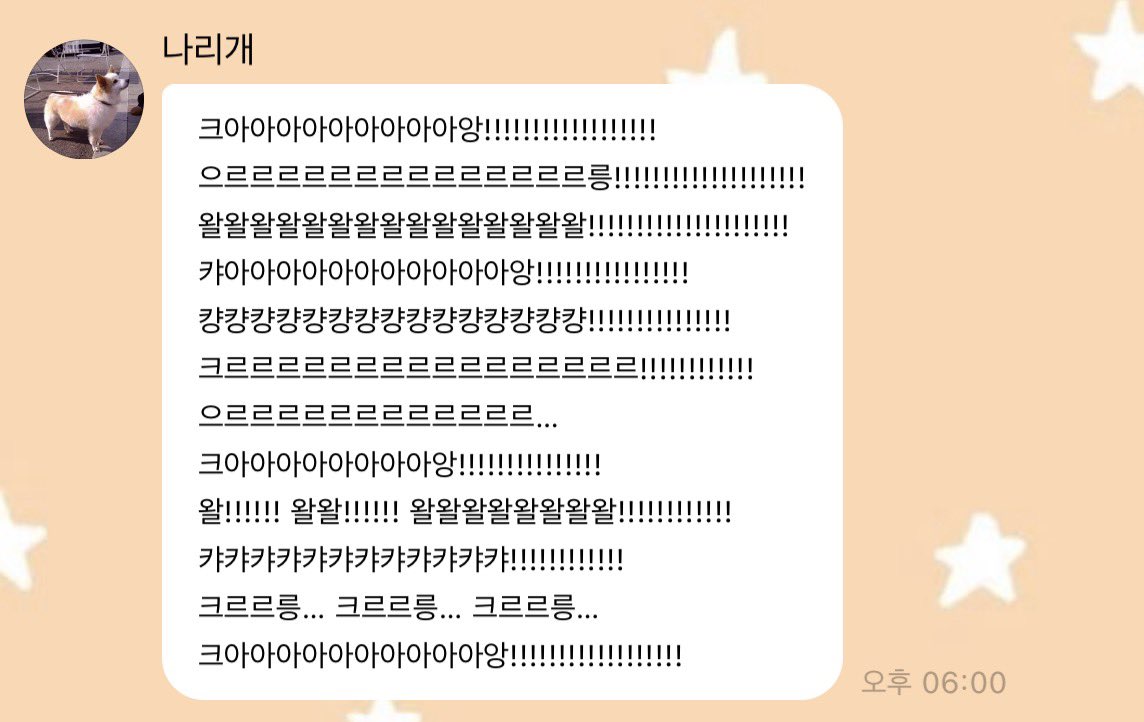The width and height of the screenshot is (1144, 722).
Task: Click the 으르르르릉 line ending with exclamation marks
Action: pyautogui.click(x=501, y=177)
